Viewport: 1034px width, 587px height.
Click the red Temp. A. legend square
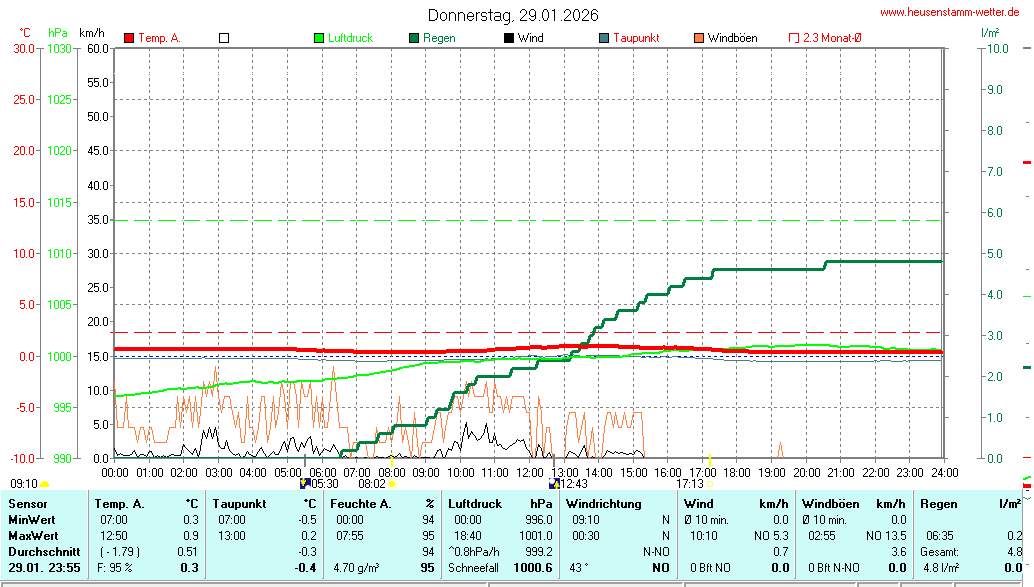pyautogui.click(x=129, y=38)
